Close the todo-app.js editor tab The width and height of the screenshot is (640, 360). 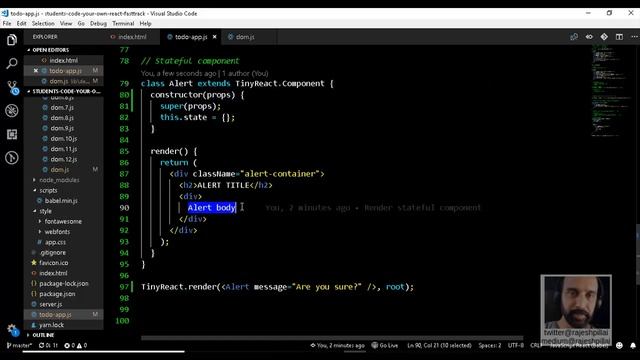tap(214, 37)
